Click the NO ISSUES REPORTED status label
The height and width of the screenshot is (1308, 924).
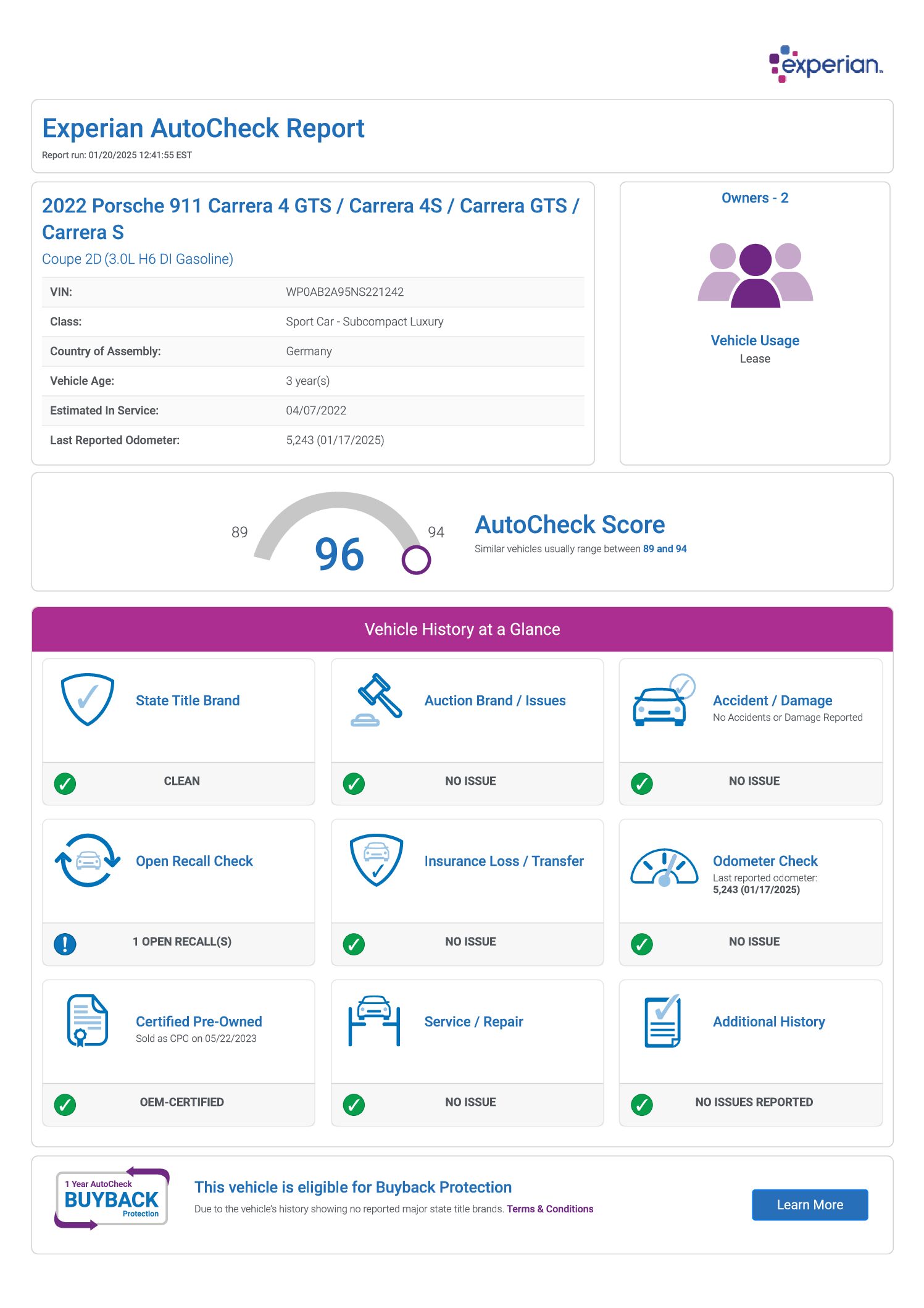coord(754,1102)
